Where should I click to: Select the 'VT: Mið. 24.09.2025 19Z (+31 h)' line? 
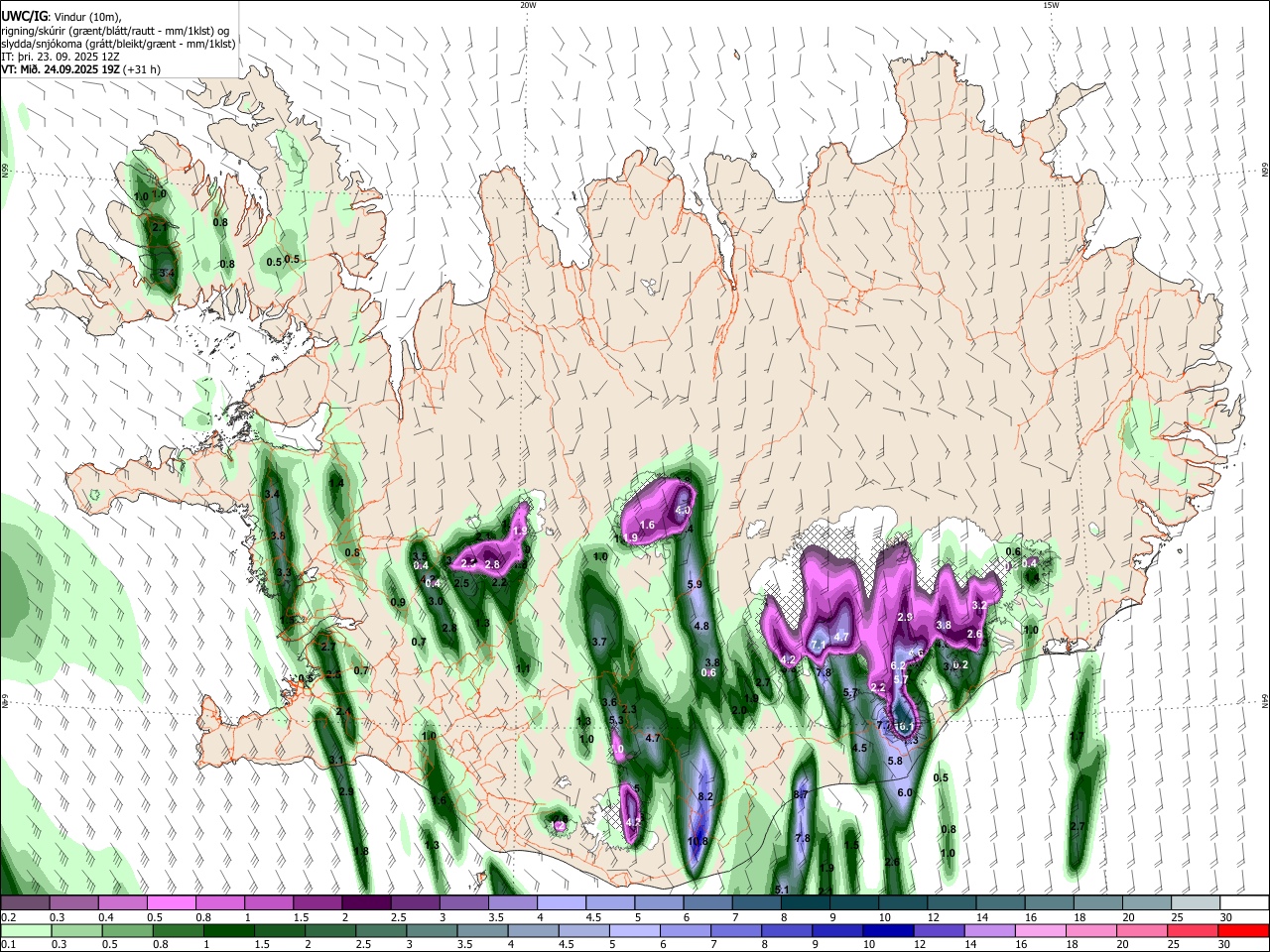point(80,69)
